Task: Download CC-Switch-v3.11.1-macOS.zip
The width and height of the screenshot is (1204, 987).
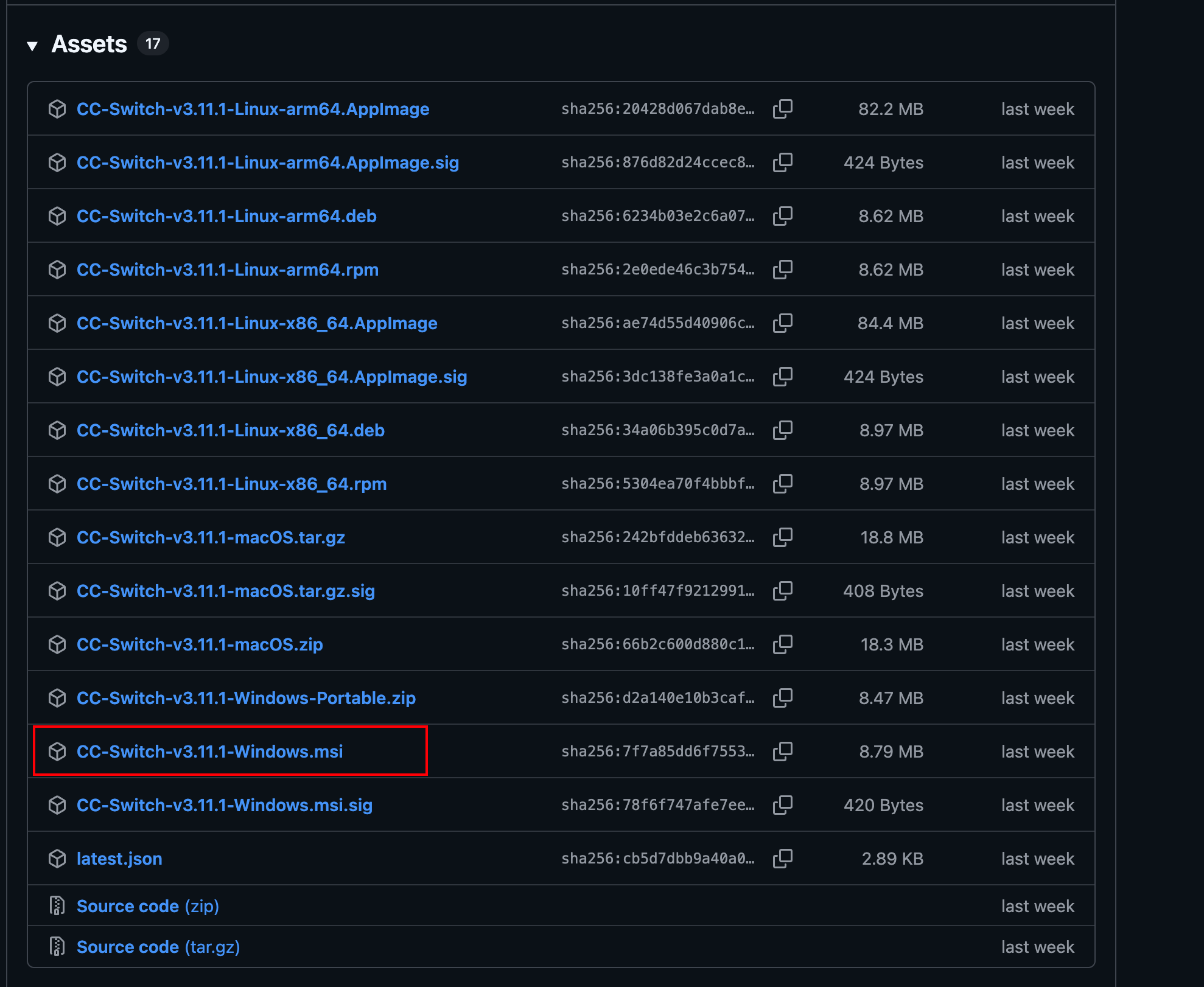Action: pos(200,644)
